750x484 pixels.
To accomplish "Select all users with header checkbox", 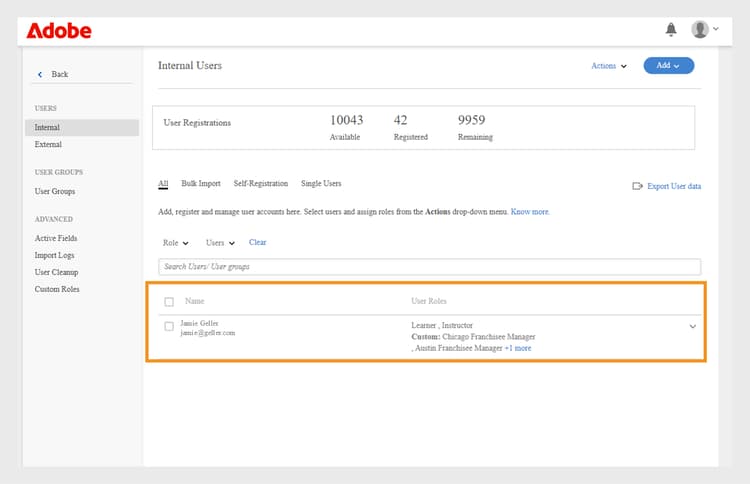I will point(169,301).
